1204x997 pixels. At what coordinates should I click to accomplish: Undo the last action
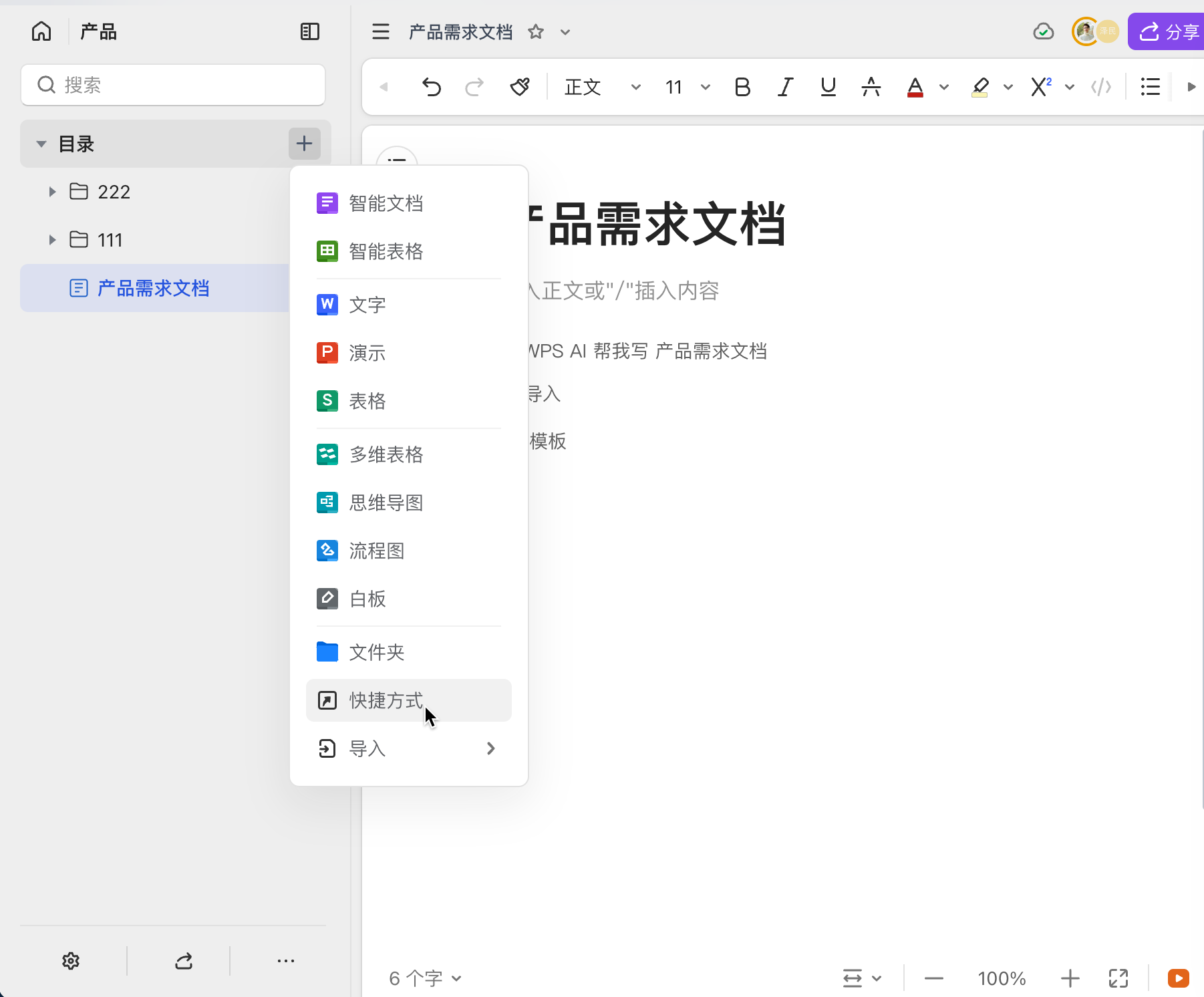pos(432,87)
